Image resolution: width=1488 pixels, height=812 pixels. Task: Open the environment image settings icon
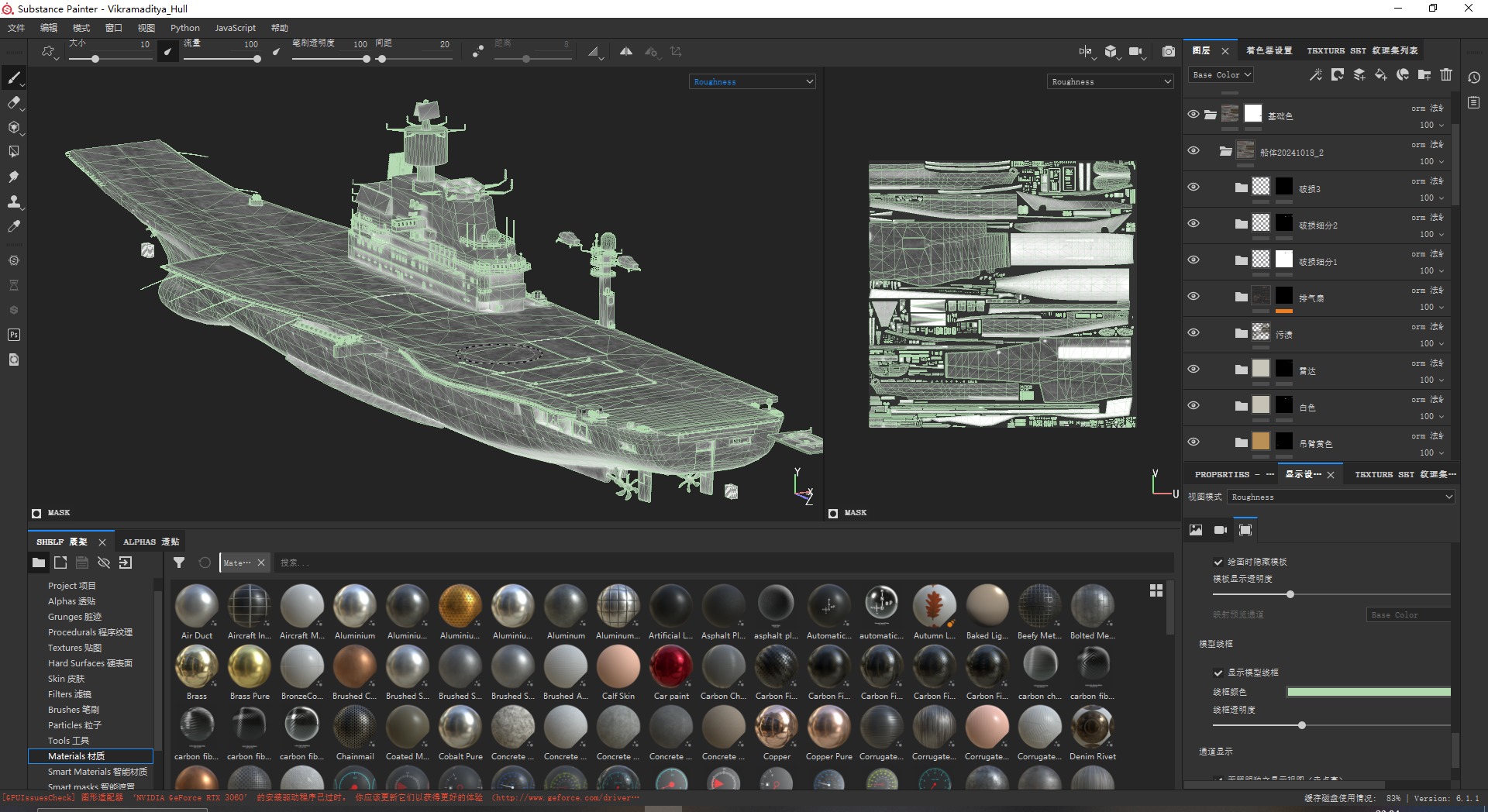[x=1196, y=530]
